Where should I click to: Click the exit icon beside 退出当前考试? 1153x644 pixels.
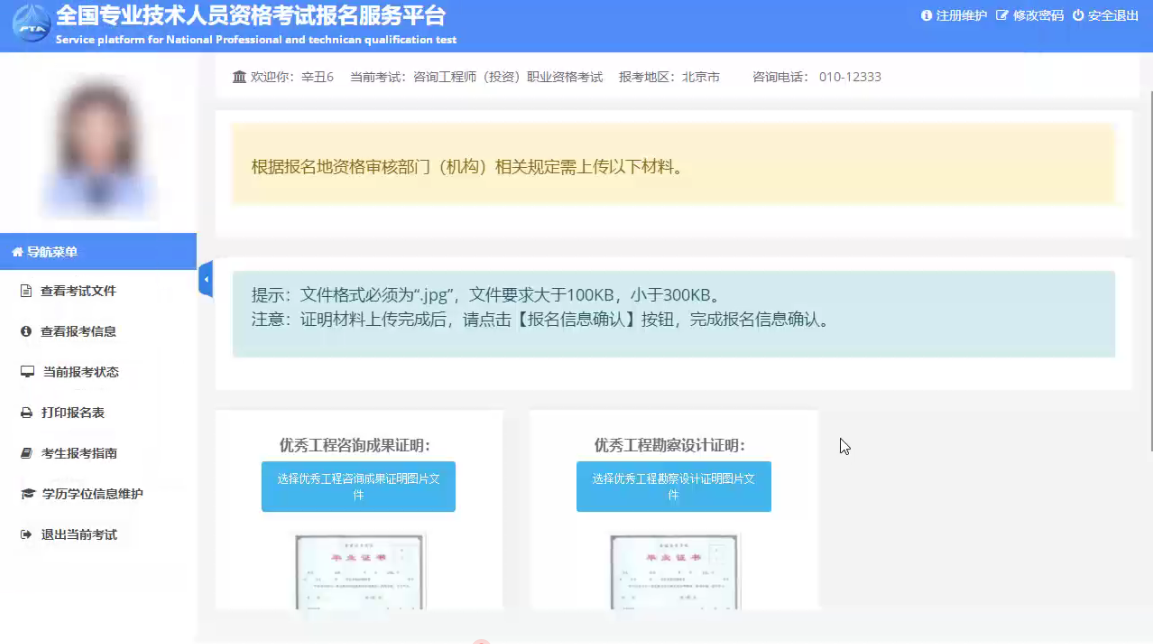pos(27,535)
